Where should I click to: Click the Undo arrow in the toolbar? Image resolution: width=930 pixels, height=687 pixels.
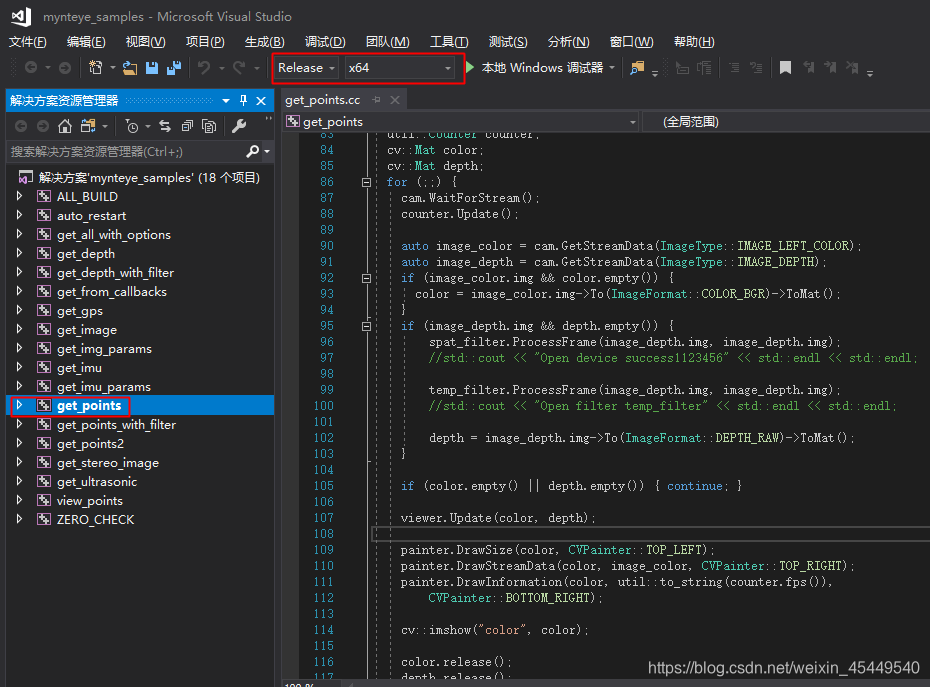[204, 68]
